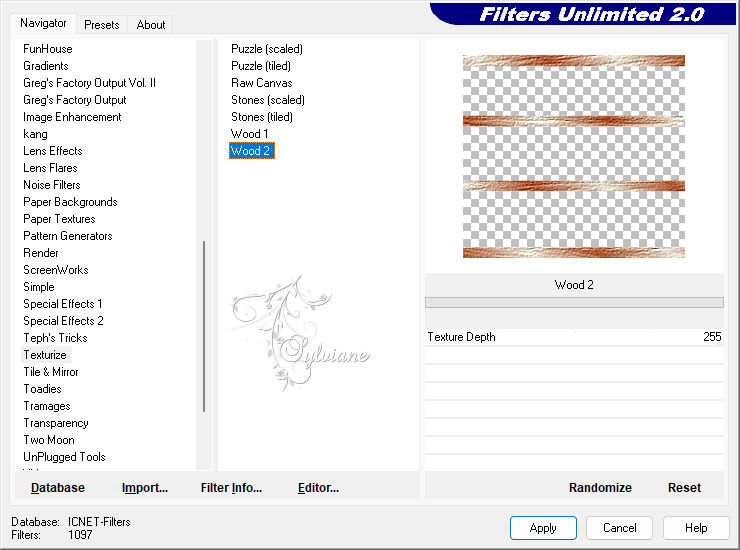Choose Puzzle (tiled) filter
The image size is (740, 550).
coord(261,66)
